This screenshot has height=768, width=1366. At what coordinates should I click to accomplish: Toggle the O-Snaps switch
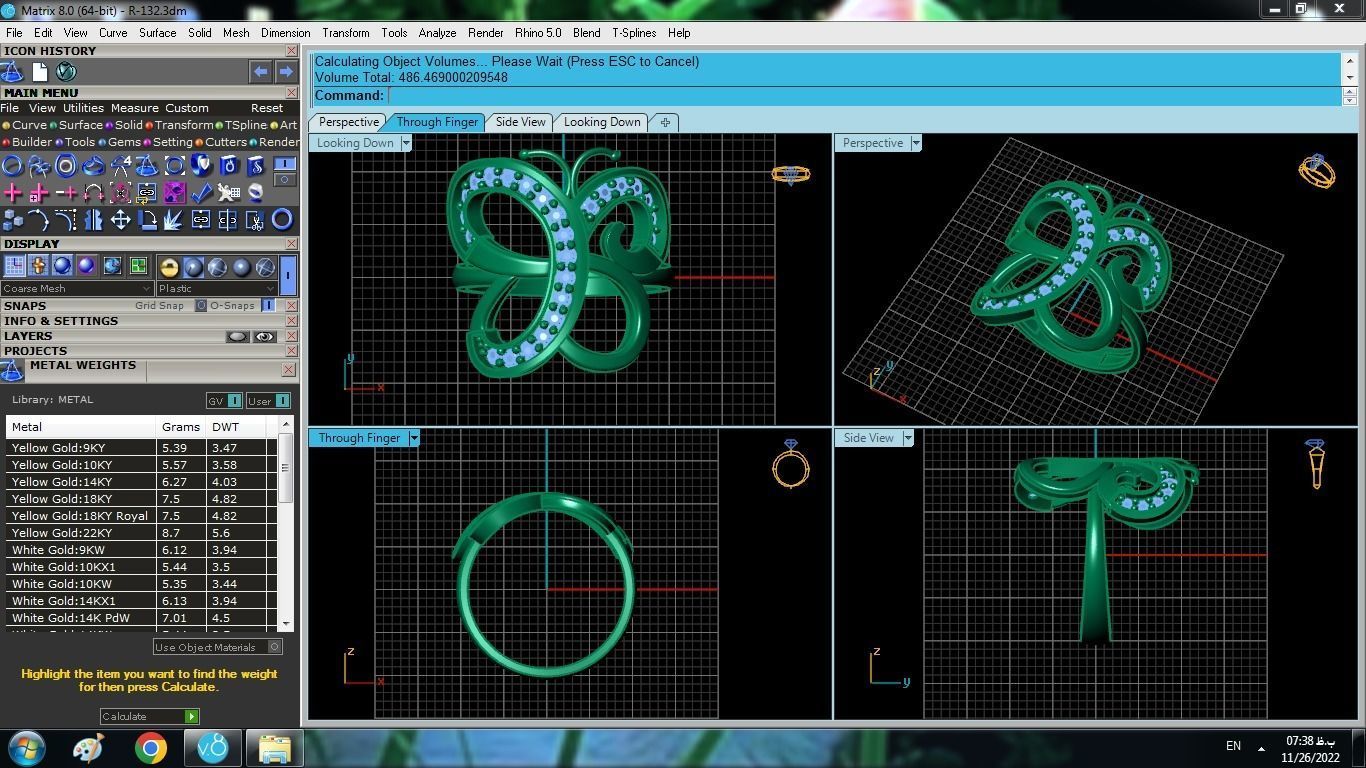268,305
